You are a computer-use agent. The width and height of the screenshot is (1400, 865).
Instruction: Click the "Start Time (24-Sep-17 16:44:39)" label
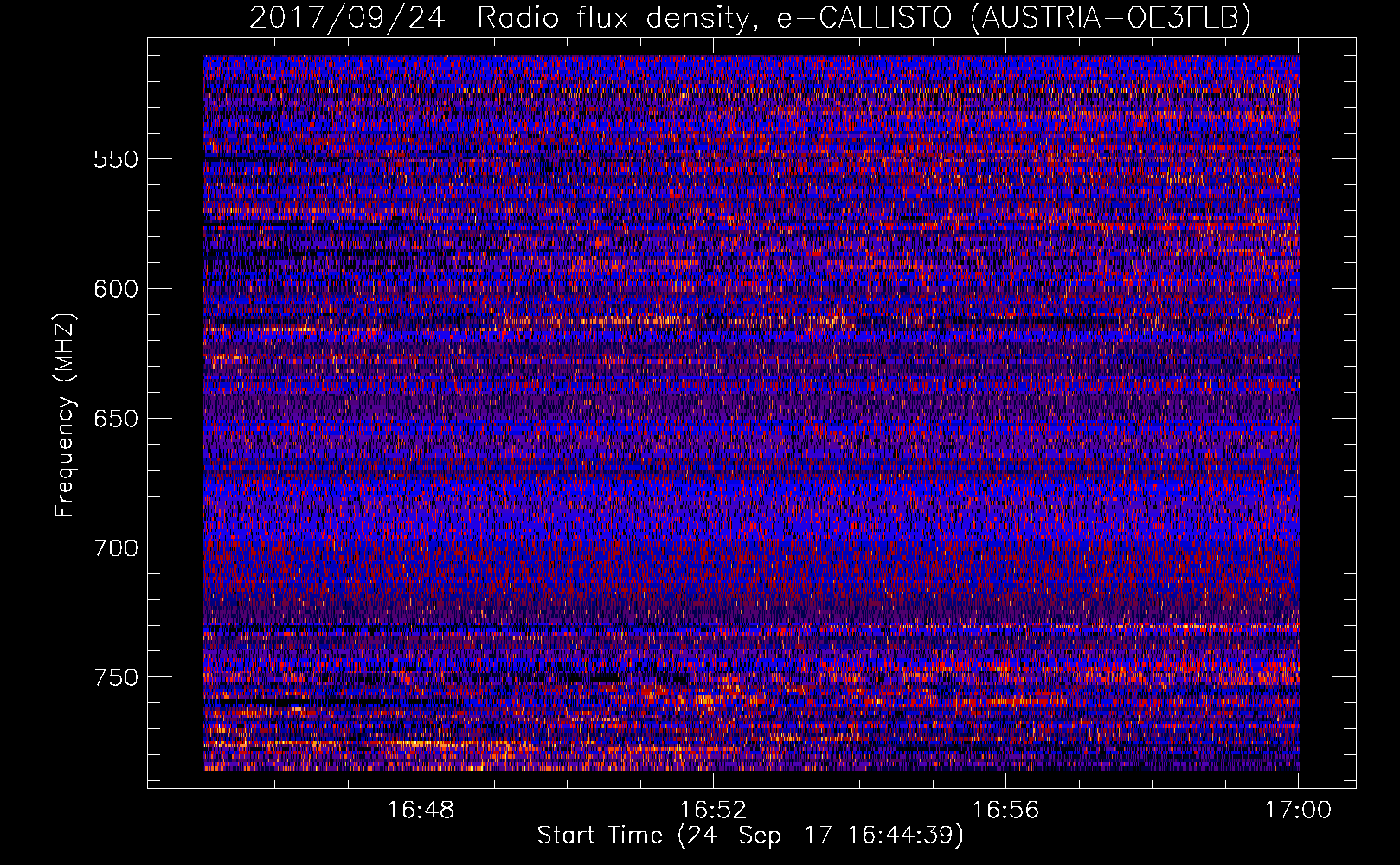pos(750,836)
